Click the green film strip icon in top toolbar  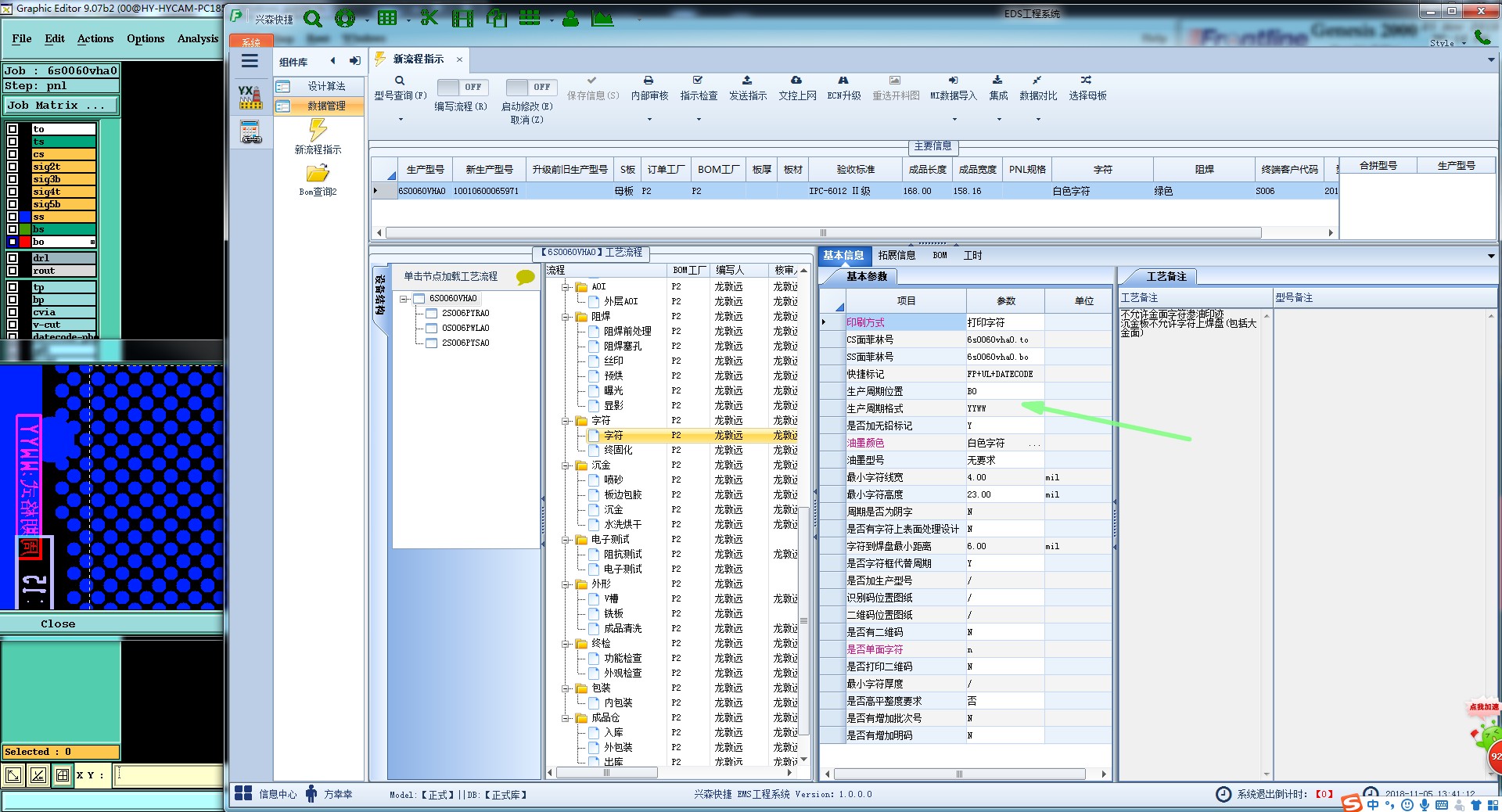click(462, 18)
